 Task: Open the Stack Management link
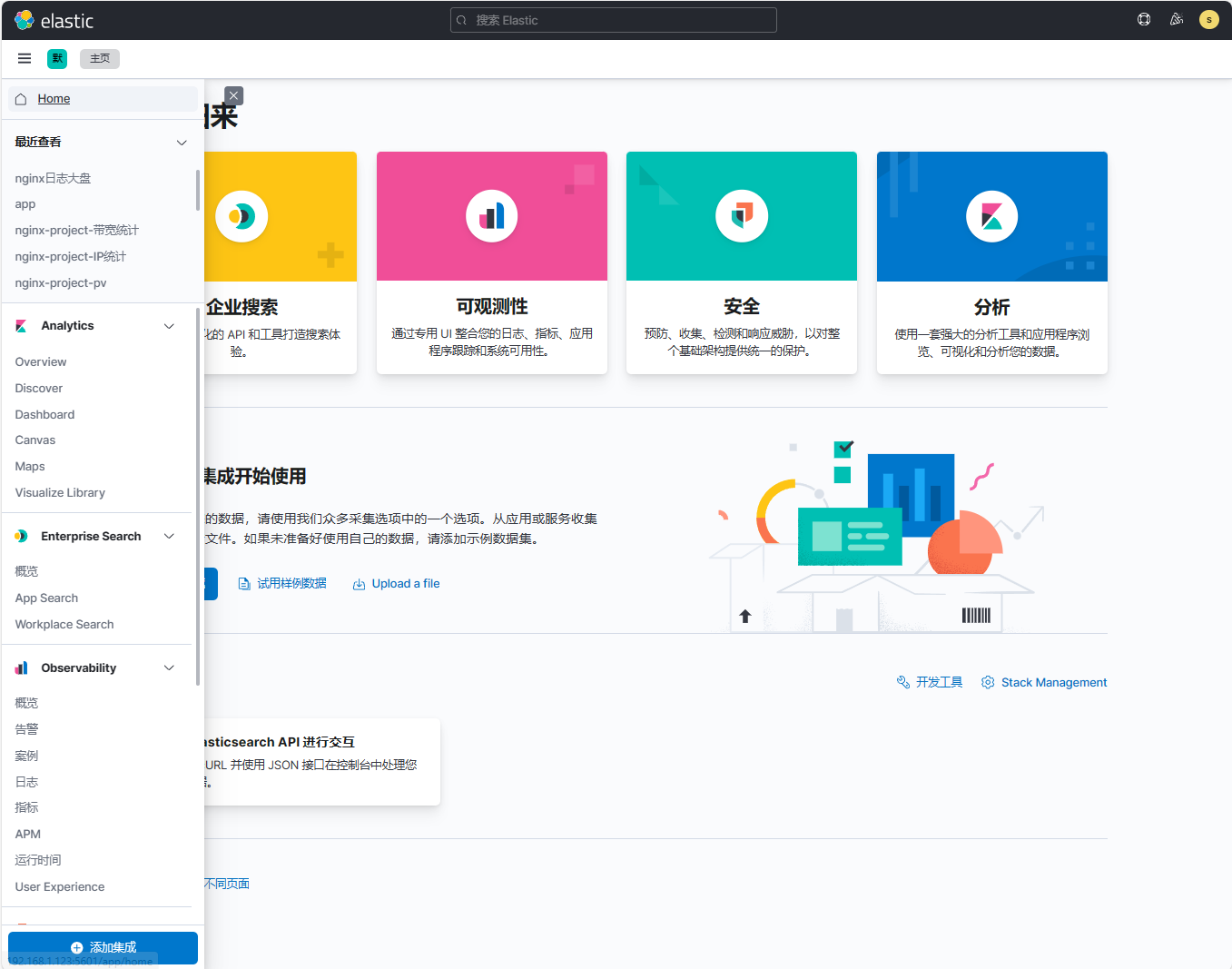[1053, 683]
